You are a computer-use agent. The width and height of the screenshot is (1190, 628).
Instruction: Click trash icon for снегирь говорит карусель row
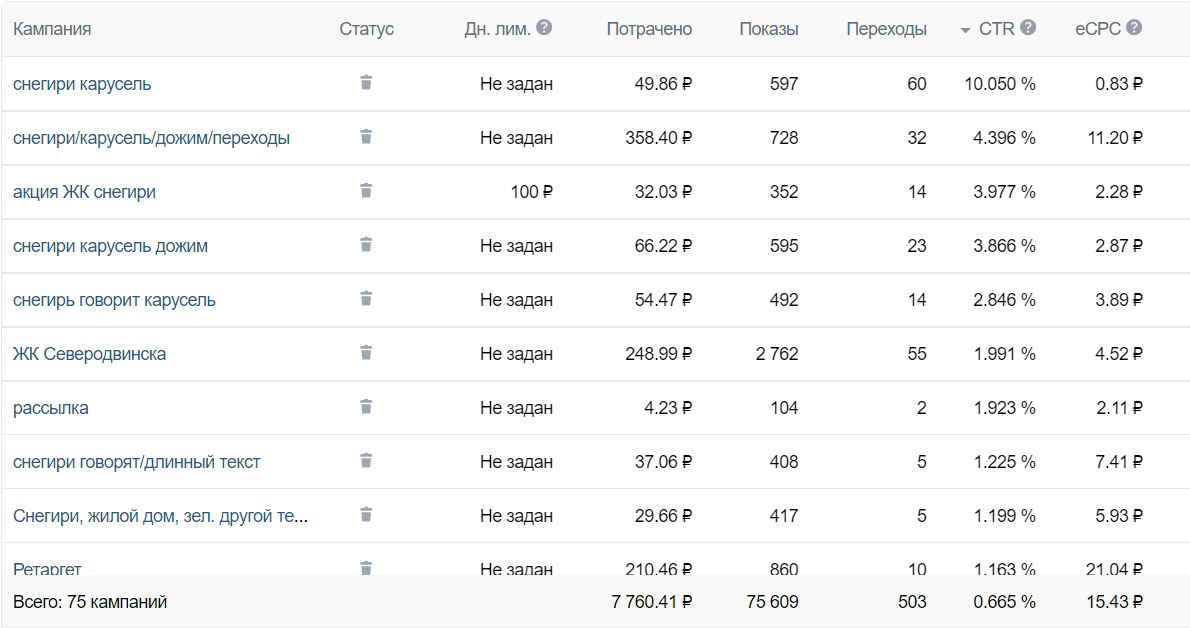point(366,298)
